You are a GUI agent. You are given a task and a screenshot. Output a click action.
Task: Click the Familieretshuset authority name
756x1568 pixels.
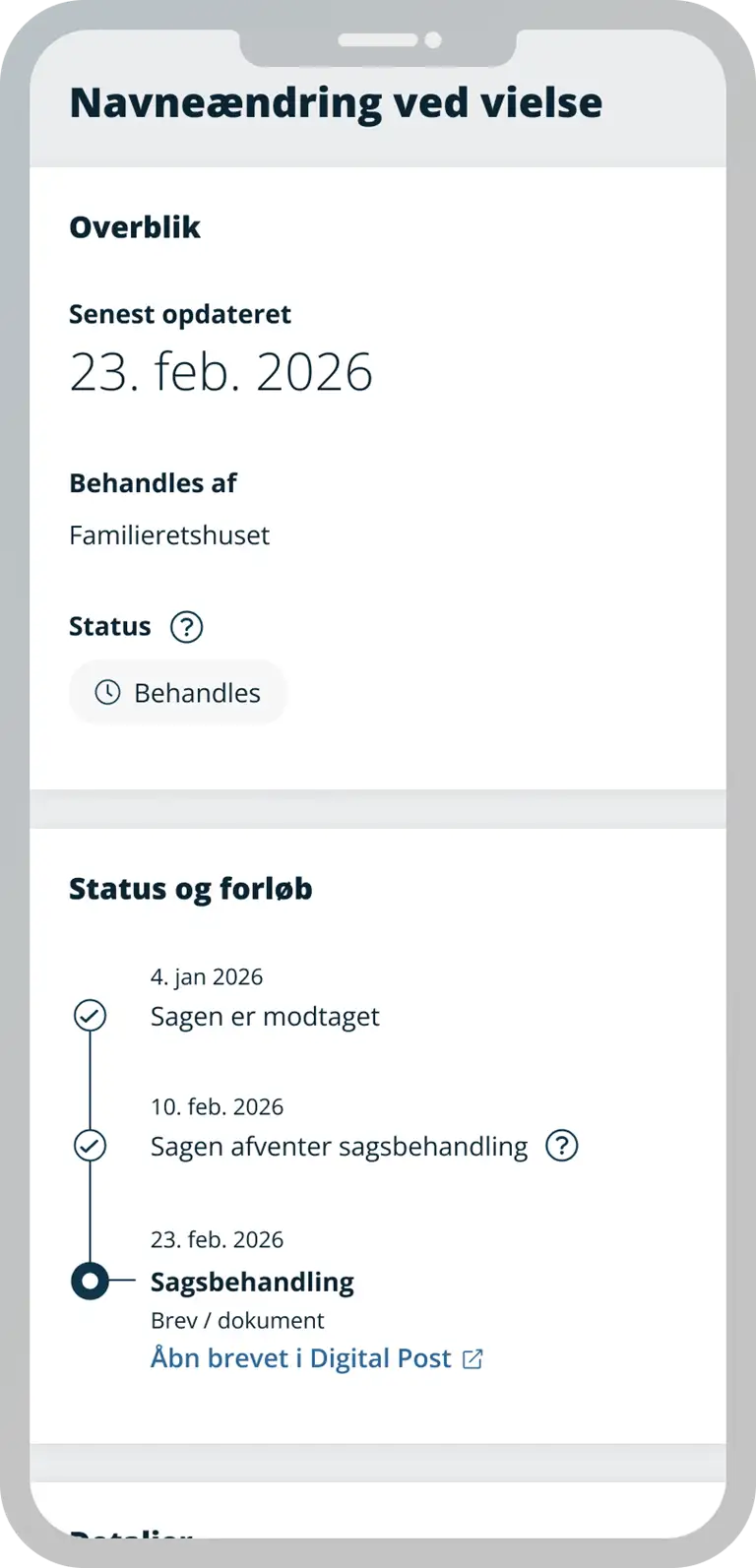tap(169, 535)
